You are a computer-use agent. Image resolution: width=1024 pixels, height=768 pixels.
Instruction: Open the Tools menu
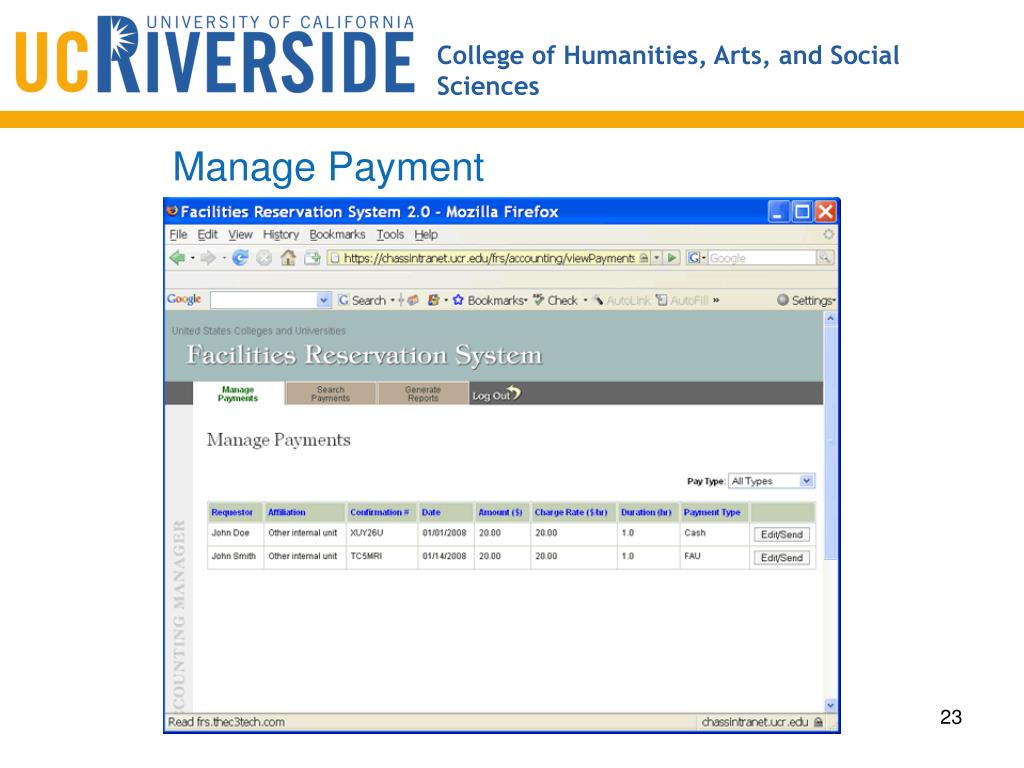[x=390, y=234]
